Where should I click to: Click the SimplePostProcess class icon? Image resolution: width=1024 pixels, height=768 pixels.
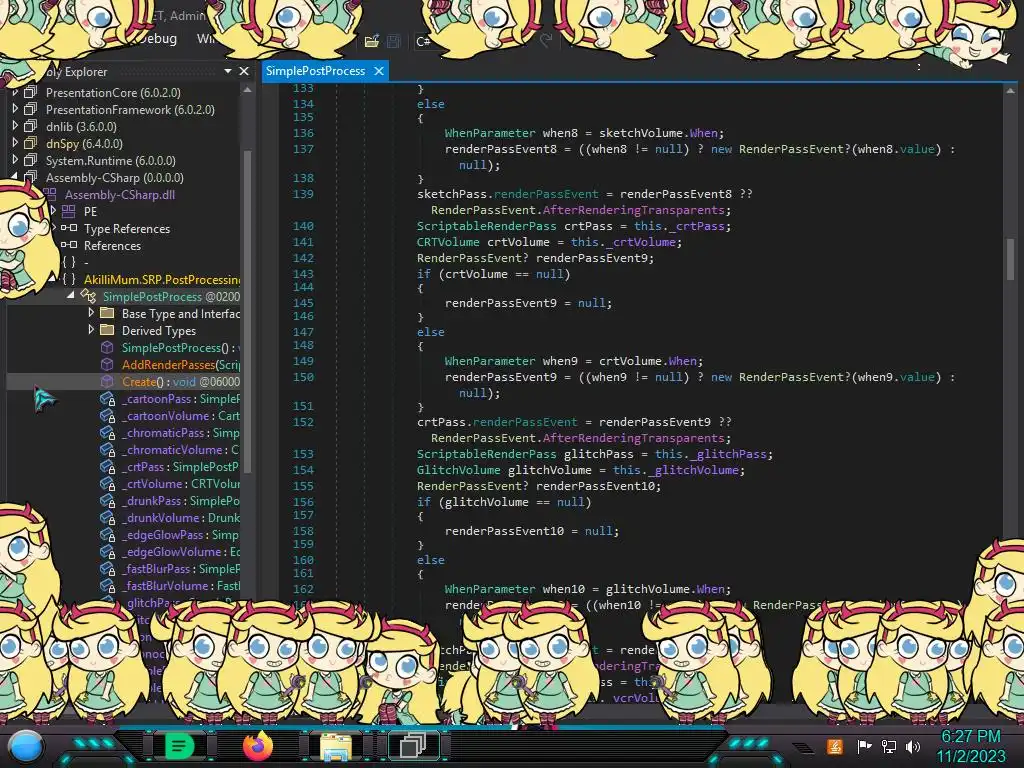[88, 296]
